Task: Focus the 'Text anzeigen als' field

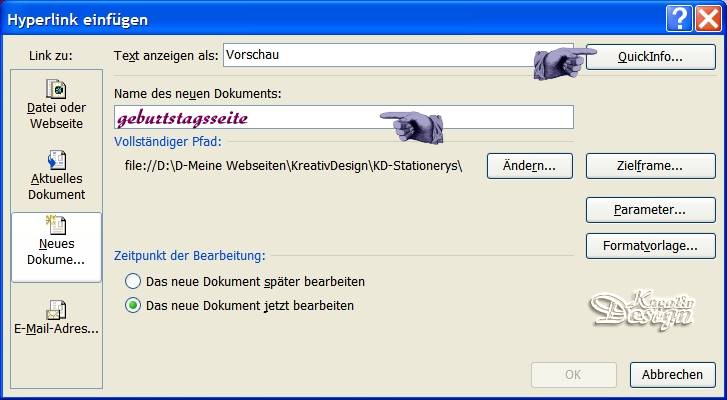Action: [398, 55]
